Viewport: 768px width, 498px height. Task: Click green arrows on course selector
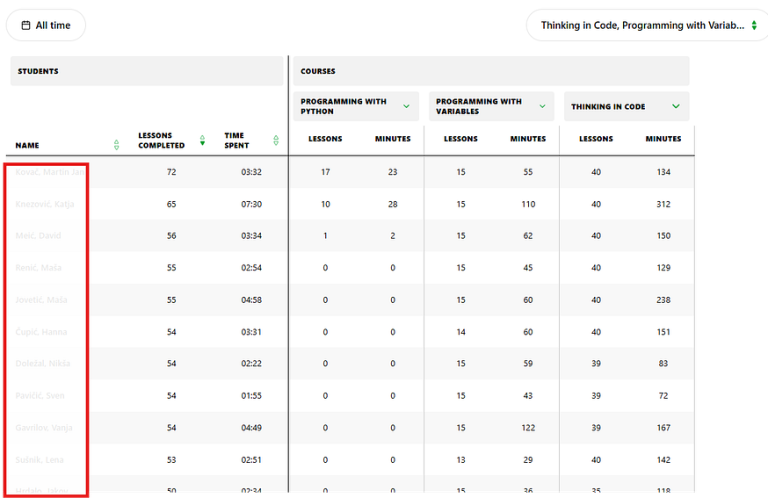[753, 26]
